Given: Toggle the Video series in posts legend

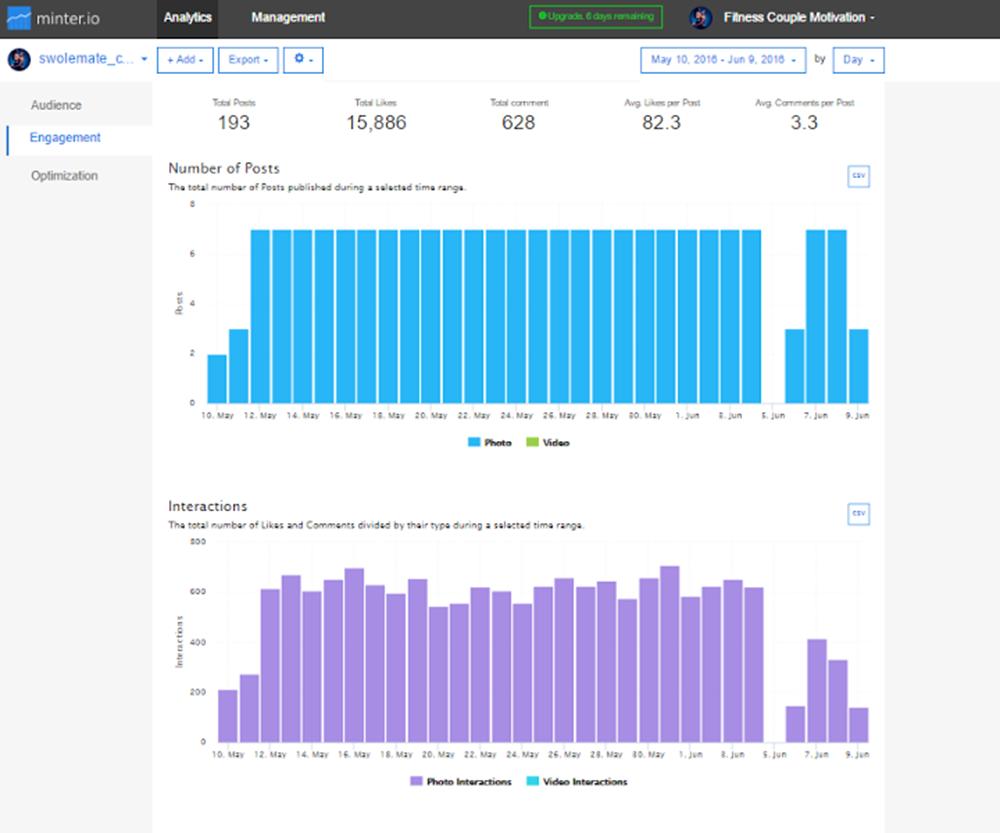Looking at the screenshot, I should [x=548, y=442].
